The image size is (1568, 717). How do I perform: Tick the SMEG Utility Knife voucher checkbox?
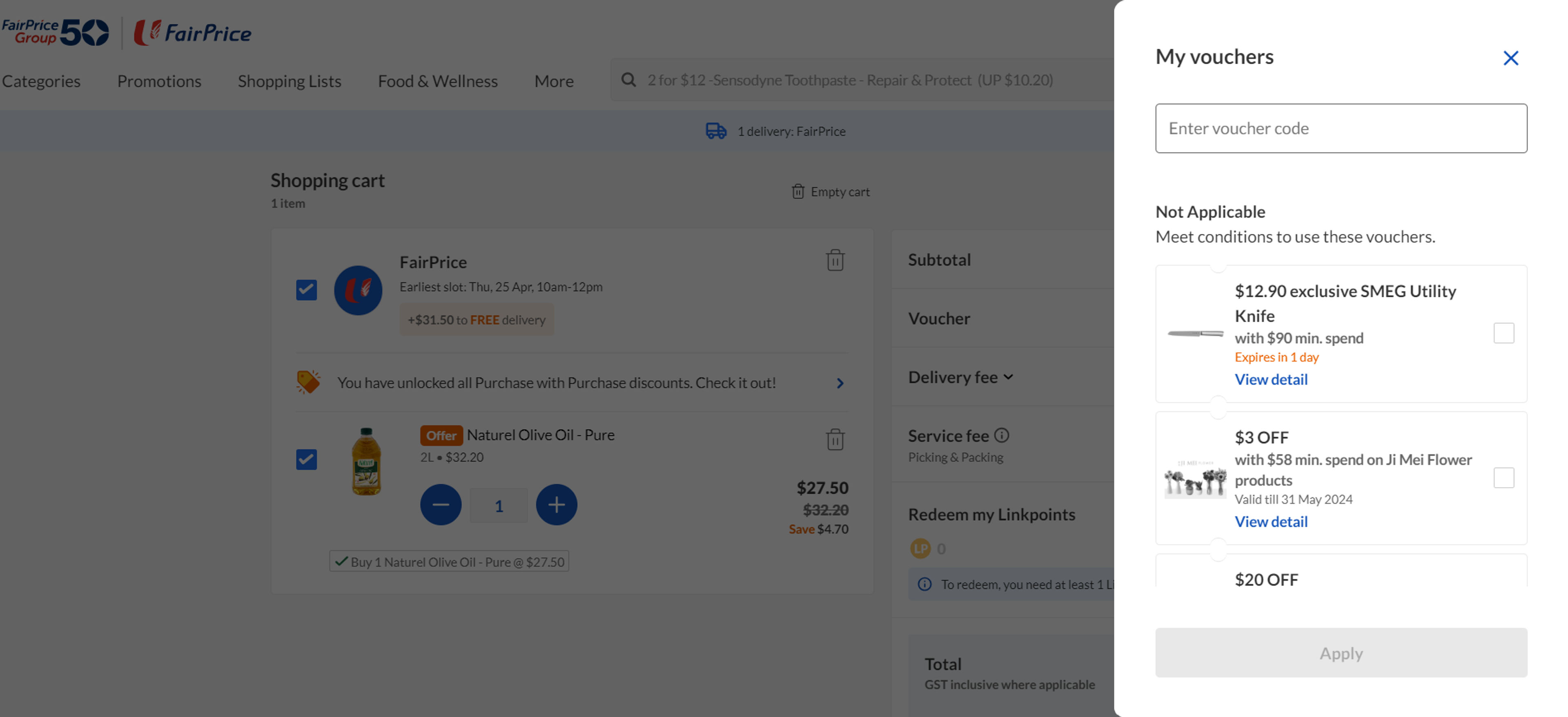[x=1503, y=333]
